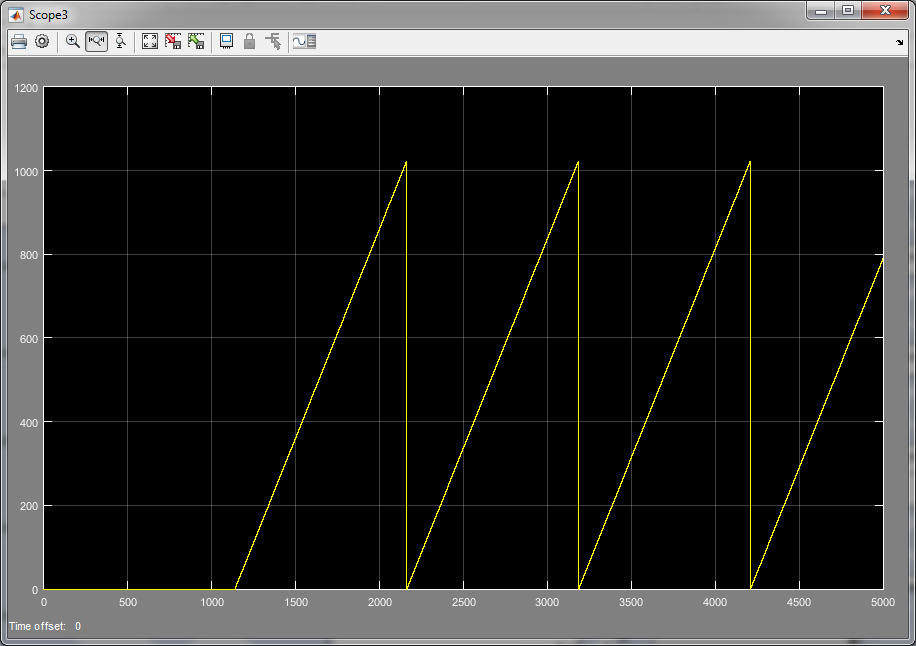
Task: Restore saved axes settings icon
Action: (196, 41)
